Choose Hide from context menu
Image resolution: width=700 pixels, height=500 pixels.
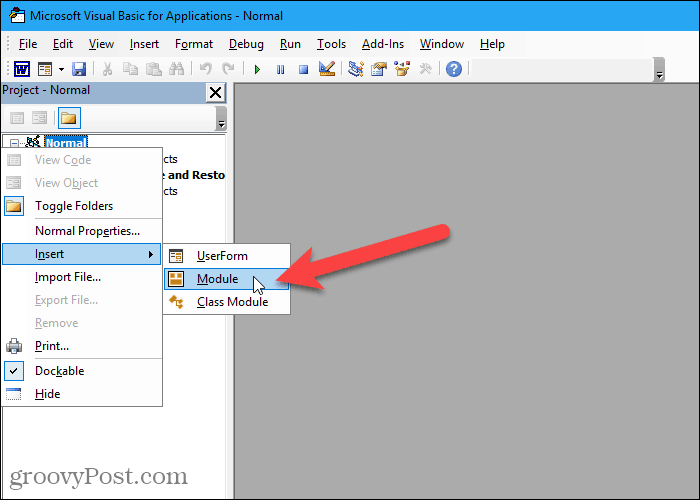(x=82, y=394)
